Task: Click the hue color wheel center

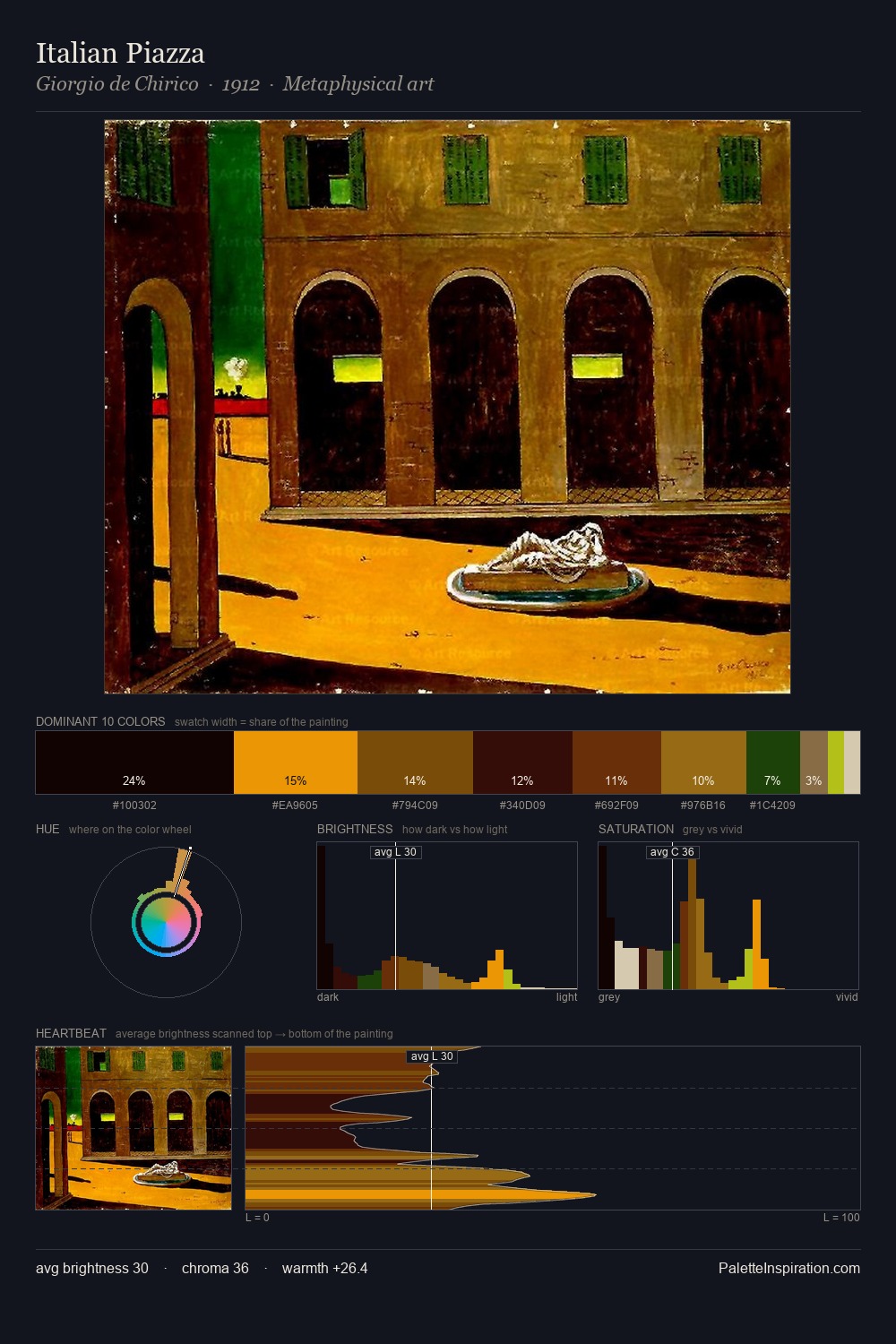Action: (x=166, y=922)
